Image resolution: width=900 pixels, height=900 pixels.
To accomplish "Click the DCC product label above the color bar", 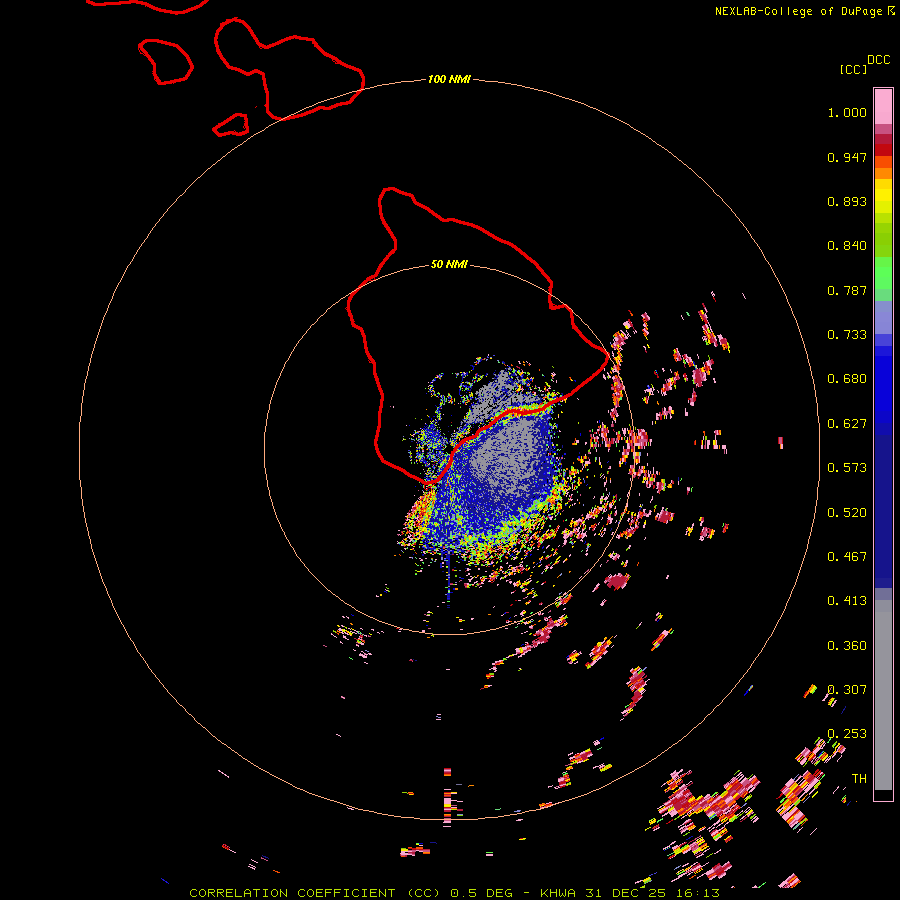I will [x=878, y=60].
